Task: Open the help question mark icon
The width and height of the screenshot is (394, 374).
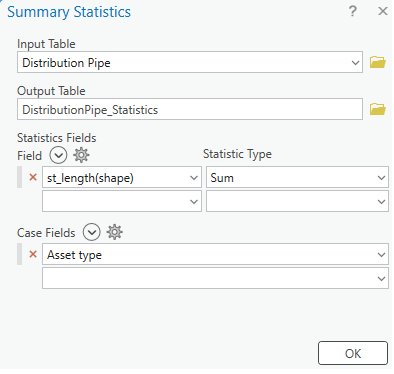Action: click(x=353, y=11)
